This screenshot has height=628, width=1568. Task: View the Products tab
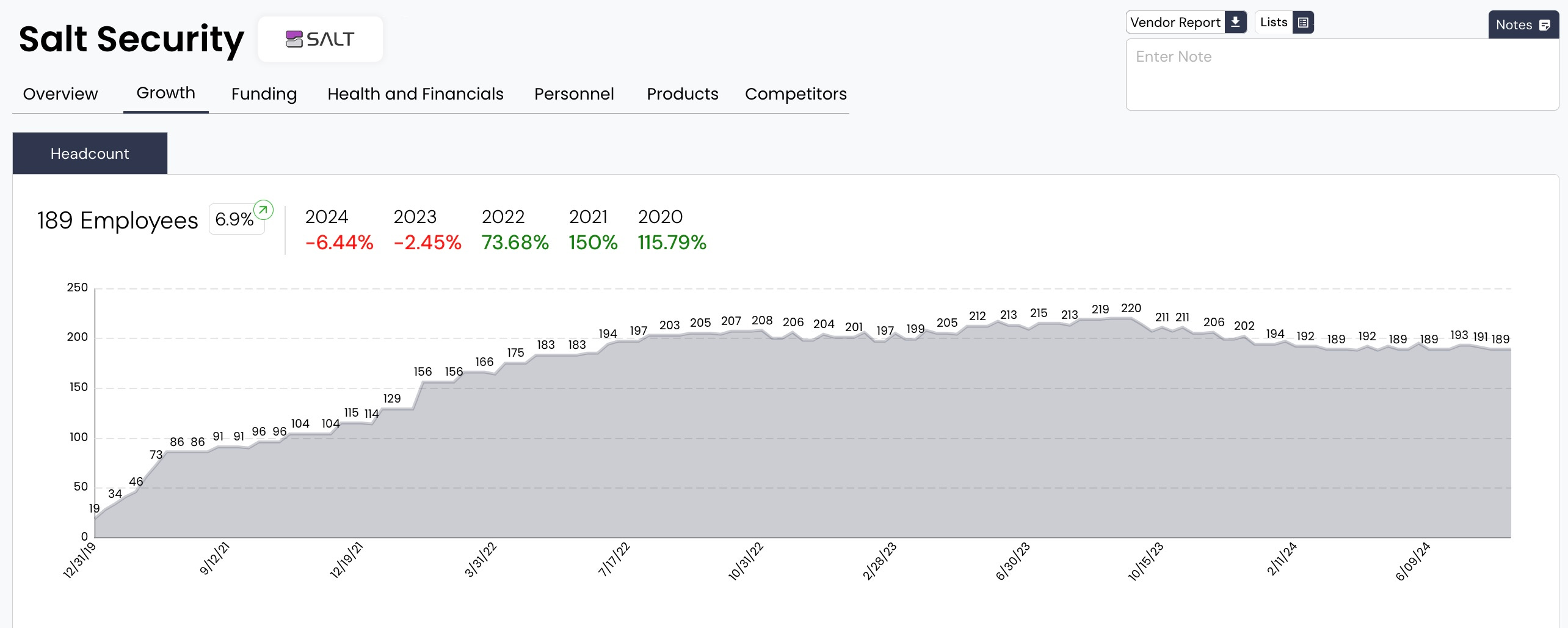click(683, 93)
